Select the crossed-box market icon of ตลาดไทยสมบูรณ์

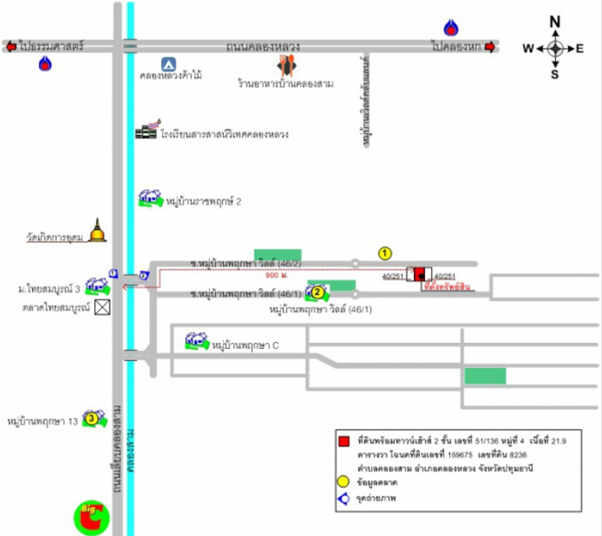click(103, 307)
